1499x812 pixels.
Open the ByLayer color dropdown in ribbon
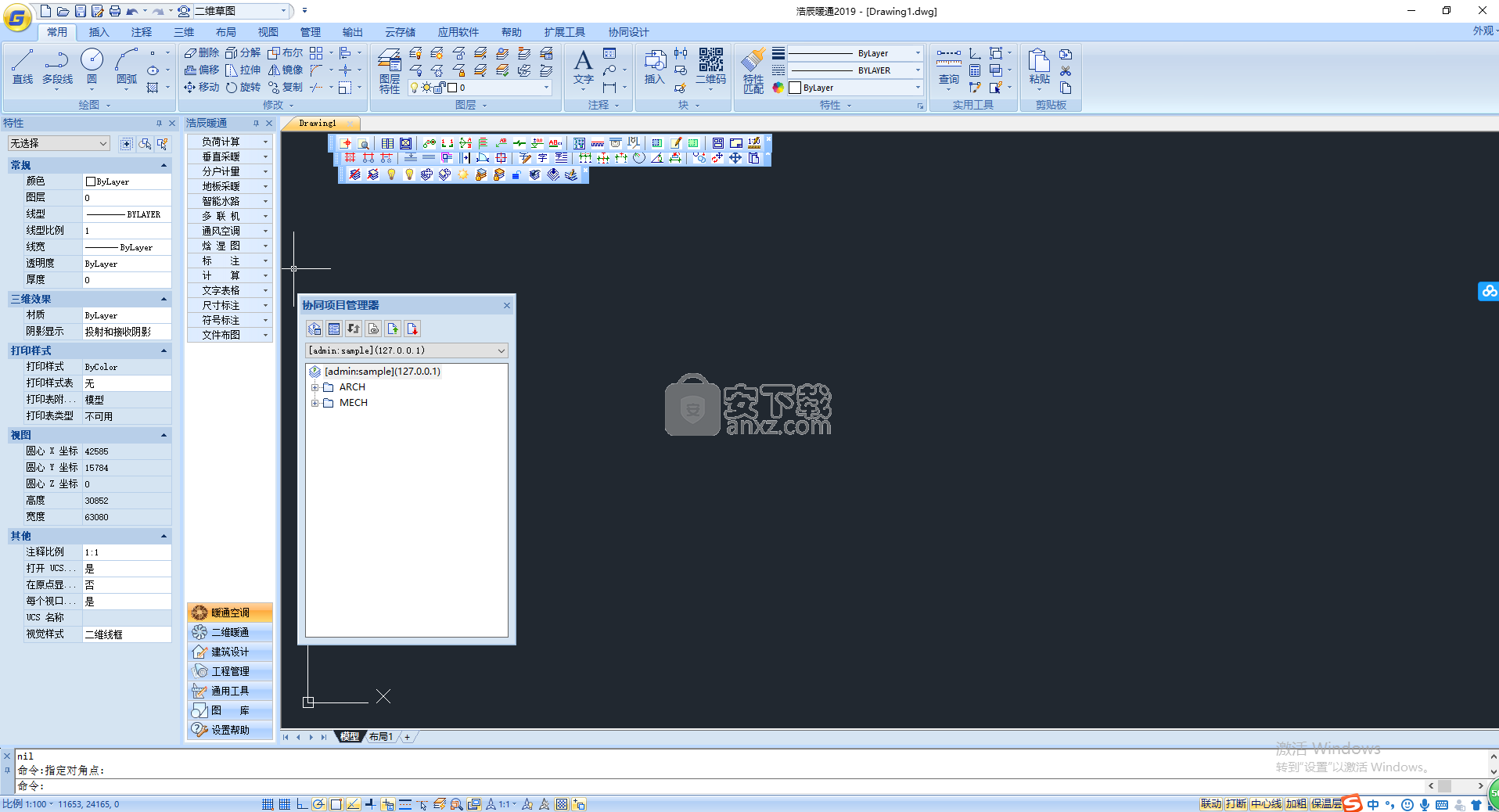(918, 88)
